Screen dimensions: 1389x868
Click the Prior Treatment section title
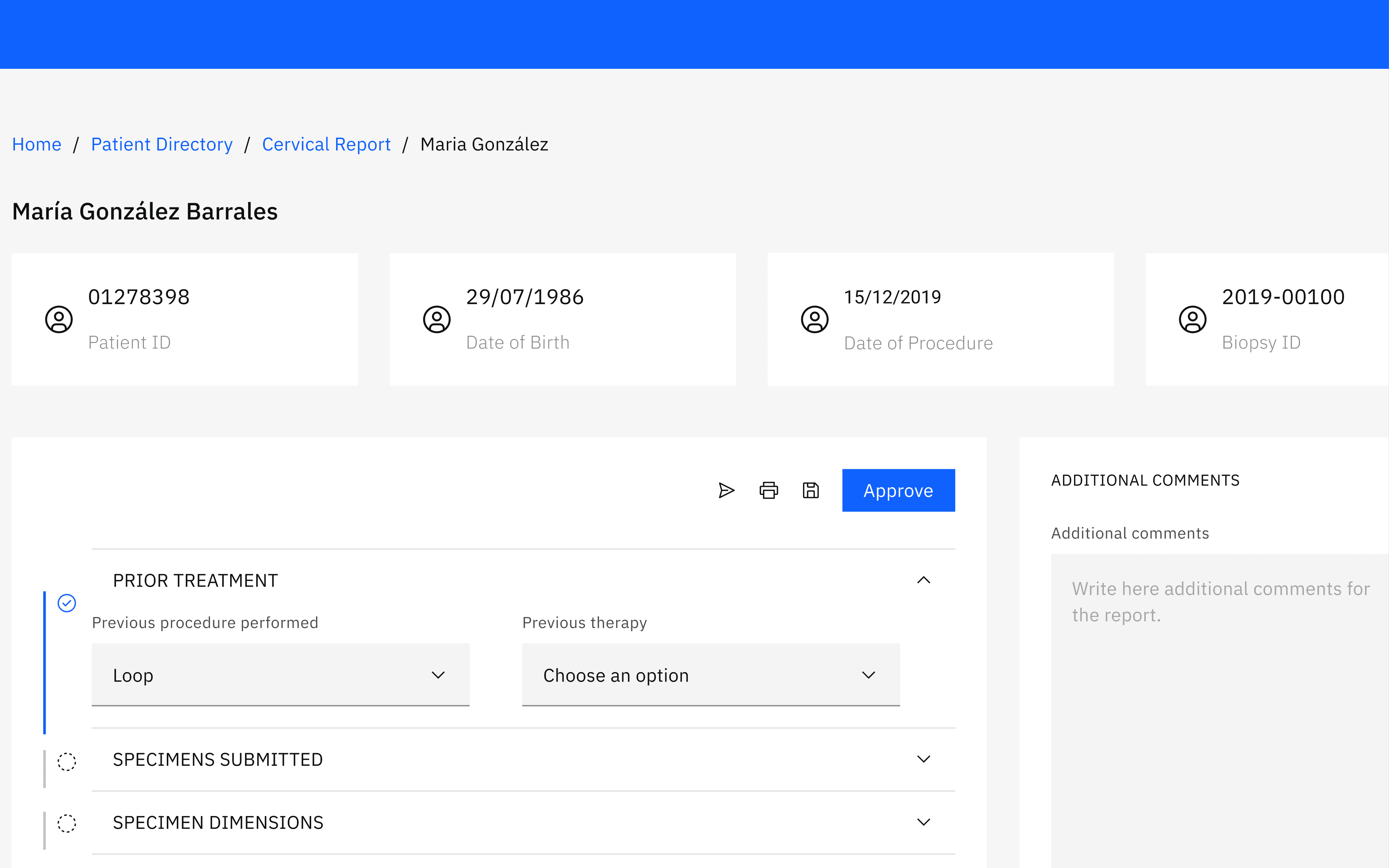coord(195,580)
